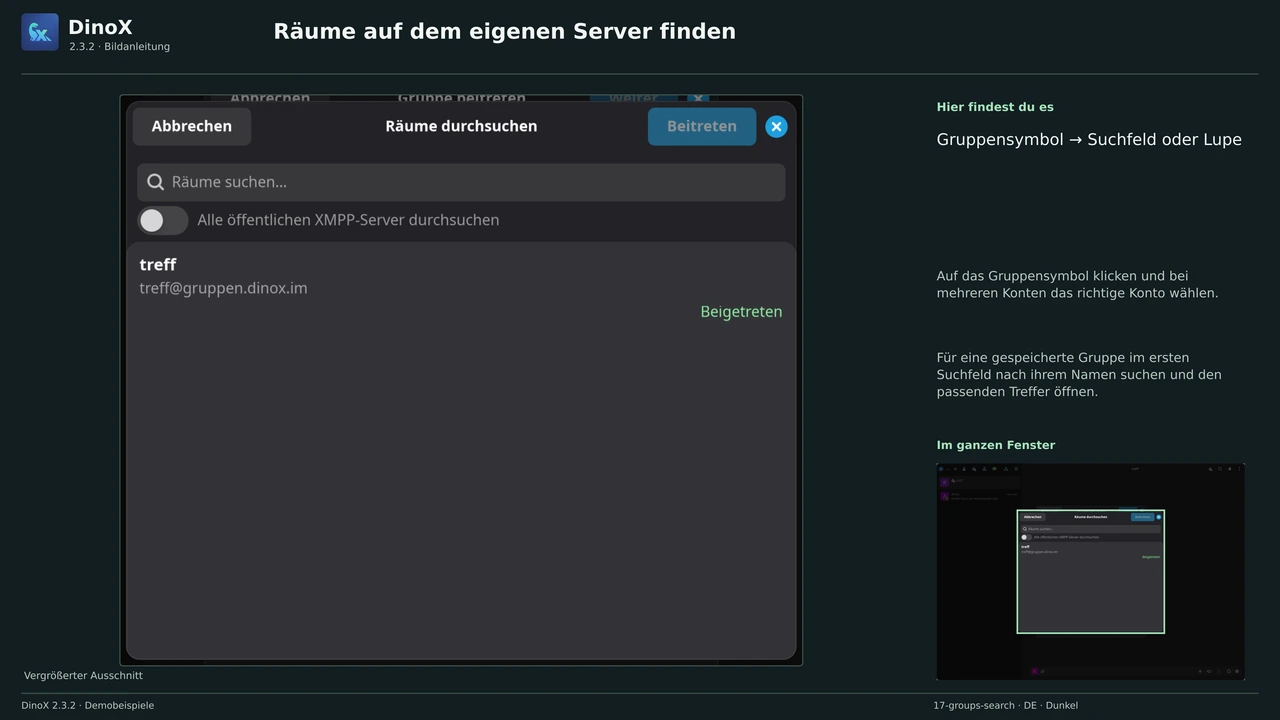1280x720 pixels.
Task: Click the Räume suchen search field
Action: click(461, 182)
